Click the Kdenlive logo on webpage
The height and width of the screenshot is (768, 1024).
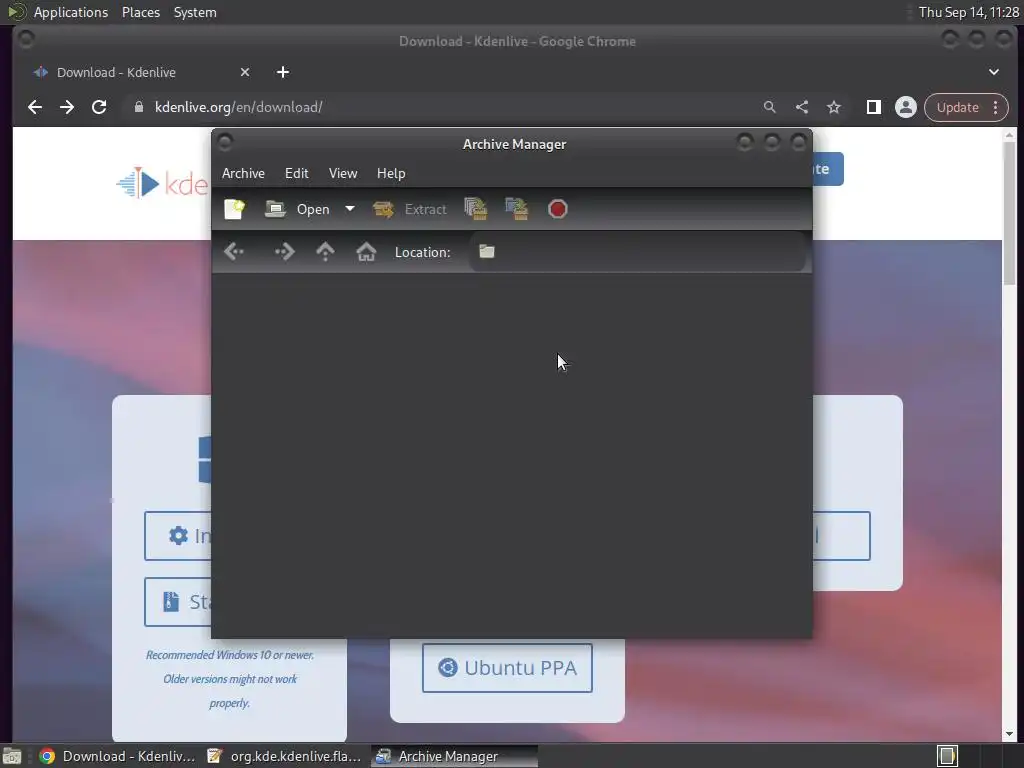[x=161, y=184]
